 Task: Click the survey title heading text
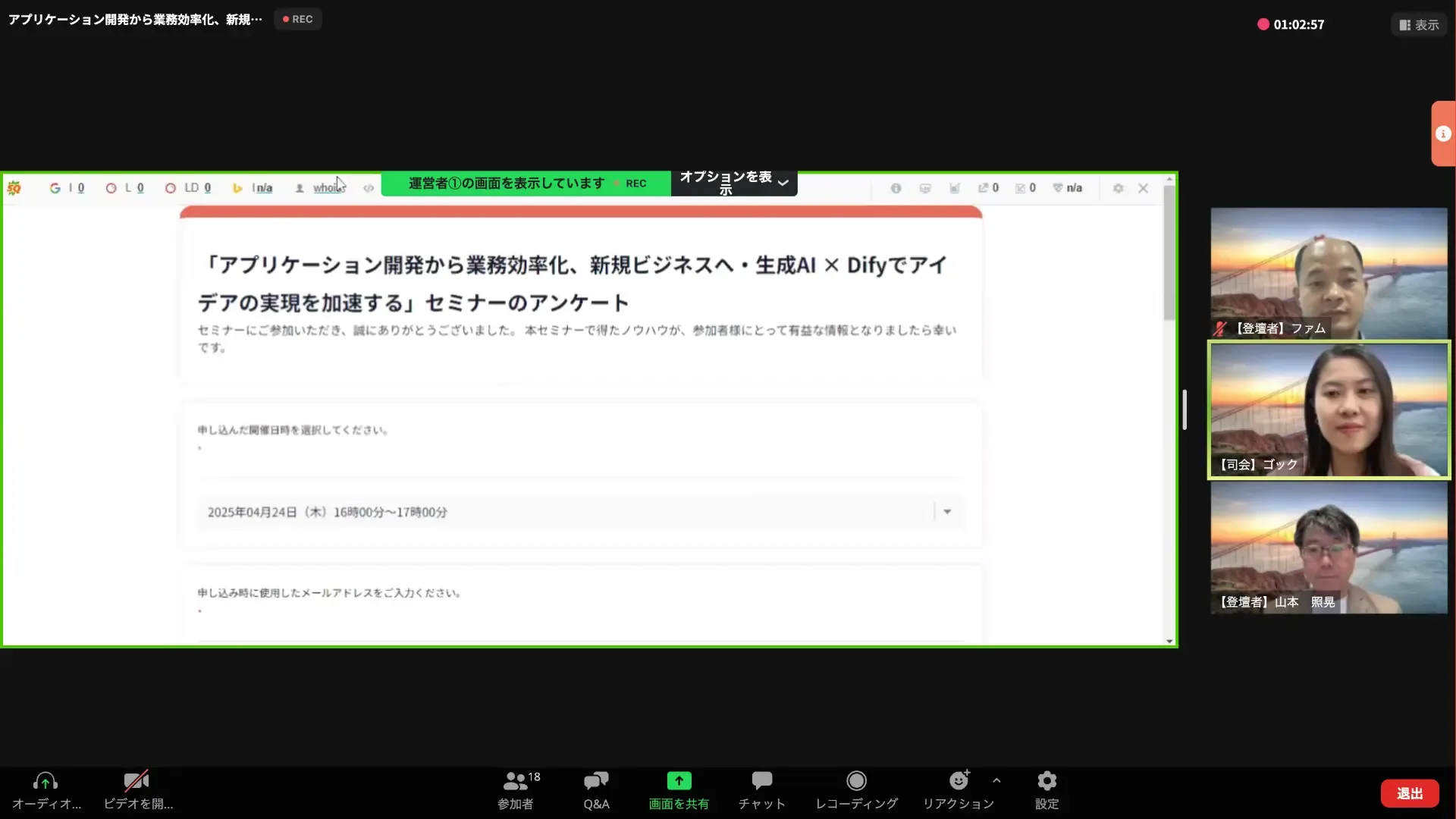pos(573,284)
